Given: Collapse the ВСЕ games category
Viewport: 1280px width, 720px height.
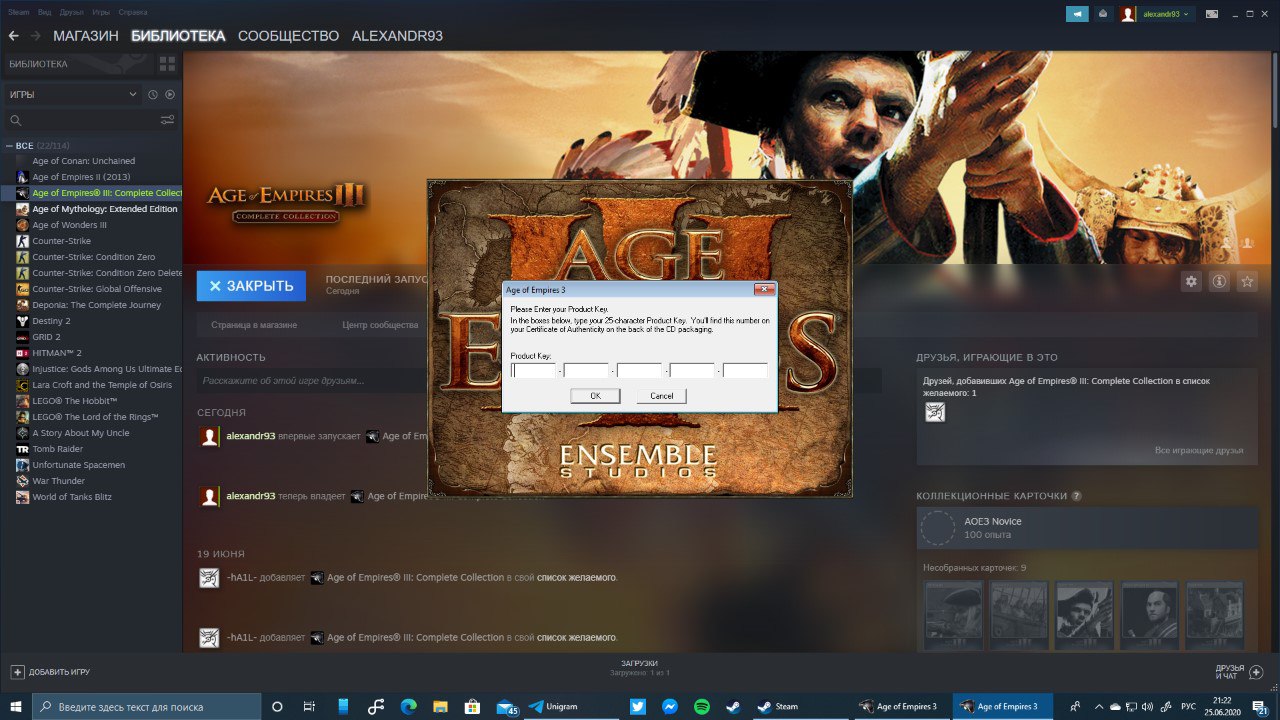Looking at the screenshot, I should pos(9,146).
